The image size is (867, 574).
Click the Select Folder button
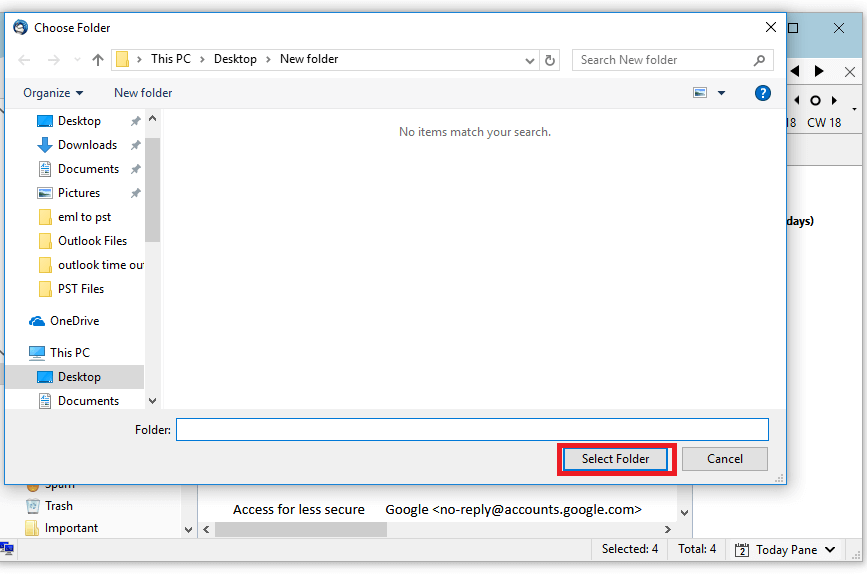click(615, 459)
